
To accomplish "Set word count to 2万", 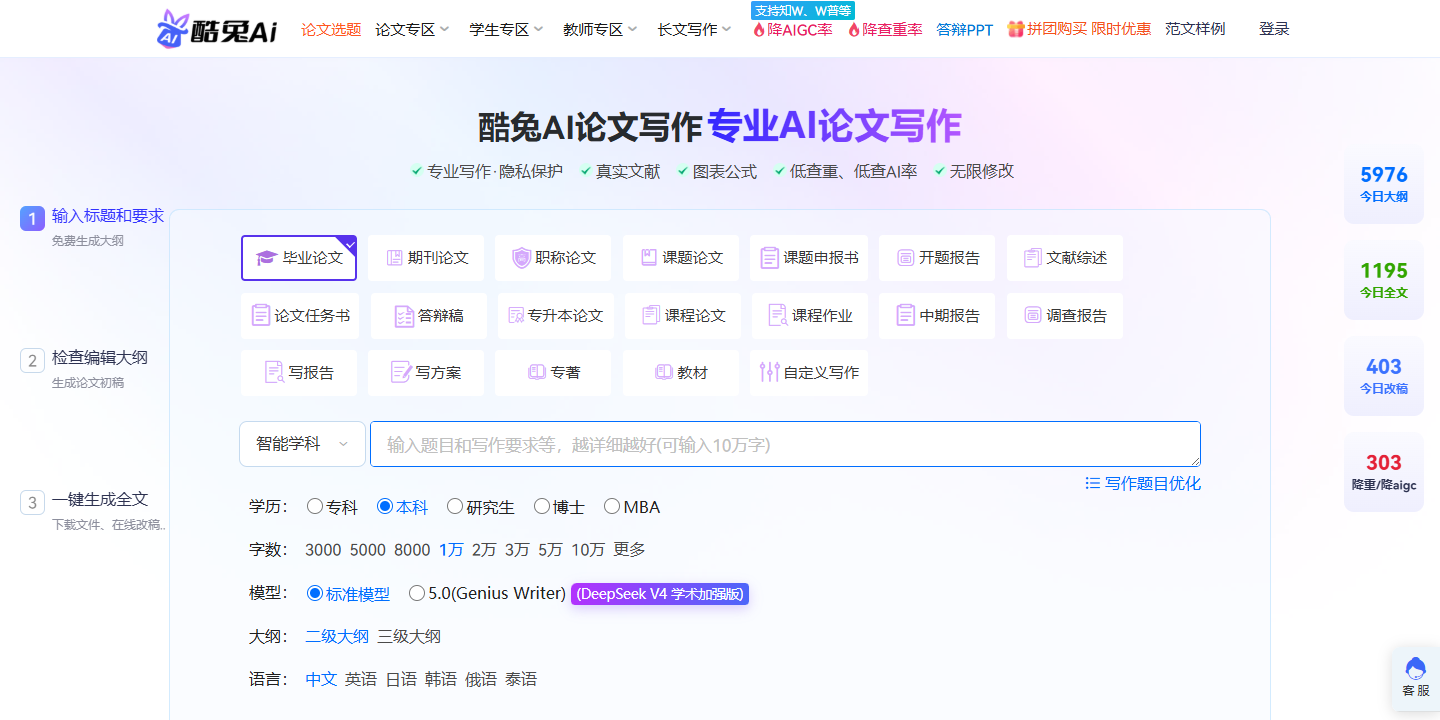I will pos(484,549).
